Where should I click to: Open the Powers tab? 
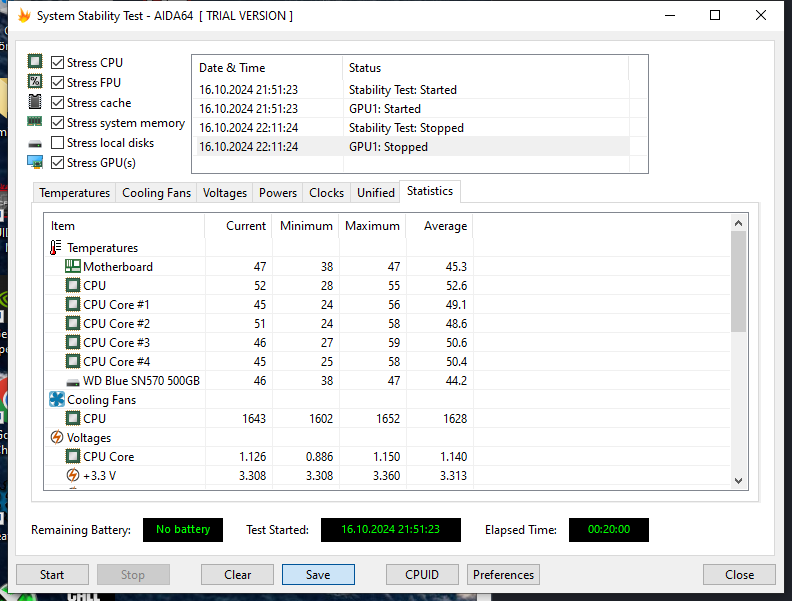click(277, 193)
